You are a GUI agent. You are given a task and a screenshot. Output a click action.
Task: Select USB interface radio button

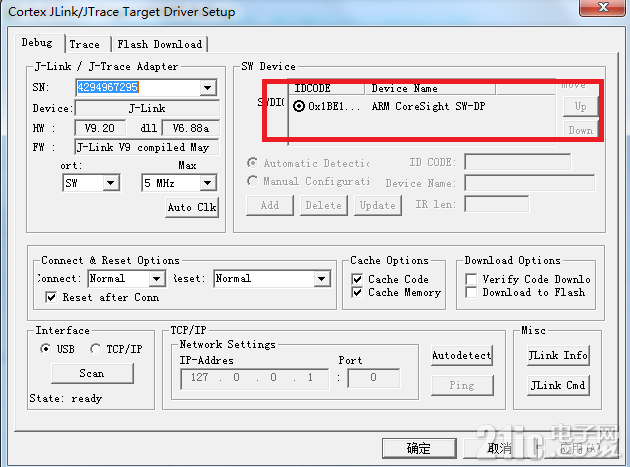(46, 348)
